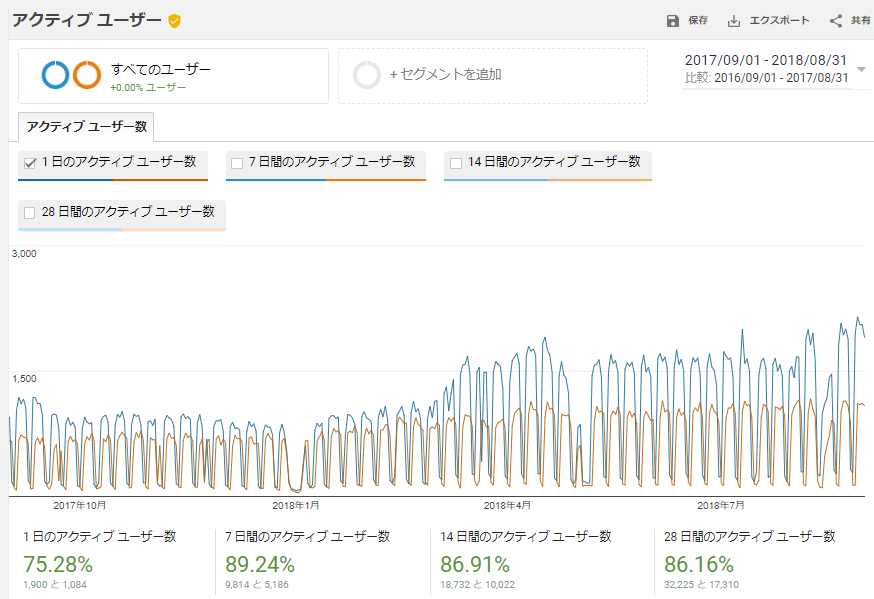This screenshot has width=874, height=599.
Task: Click the 2018年4月 axis label on chart
Action: pyautogui.click(x=508, y=505)
